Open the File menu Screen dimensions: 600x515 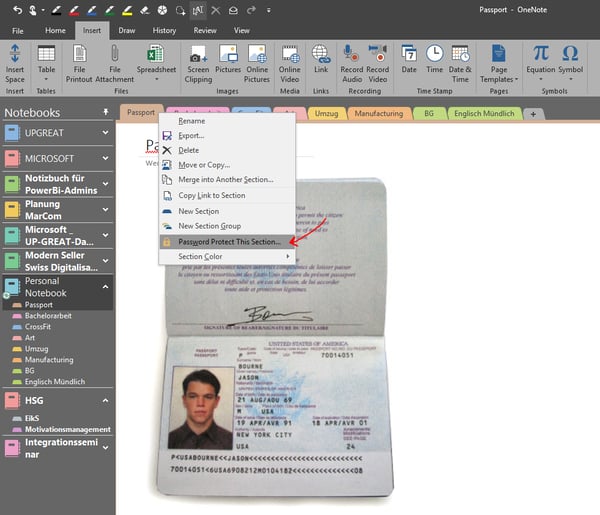(18, 31)
